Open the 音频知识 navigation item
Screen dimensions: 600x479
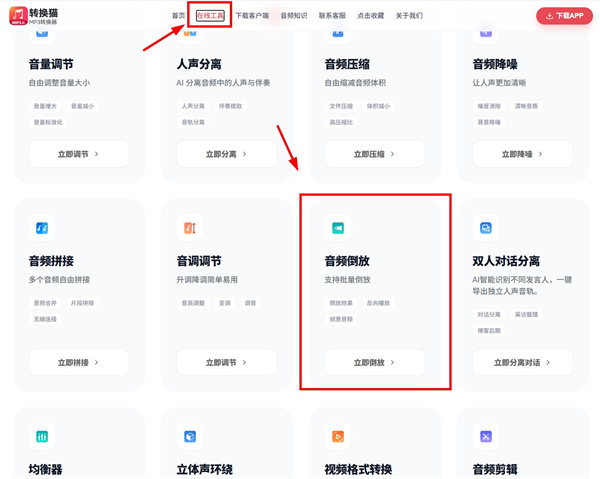(294, 16)
